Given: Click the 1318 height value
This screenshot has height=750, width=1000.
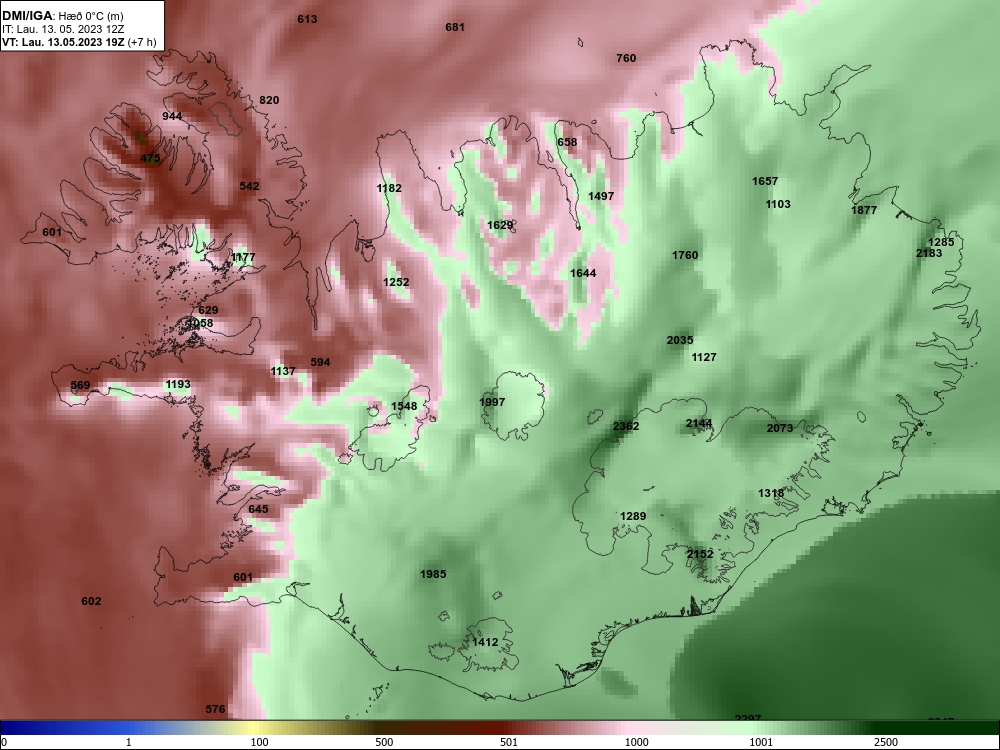Looking at the screenshot, I should point(771,494).
